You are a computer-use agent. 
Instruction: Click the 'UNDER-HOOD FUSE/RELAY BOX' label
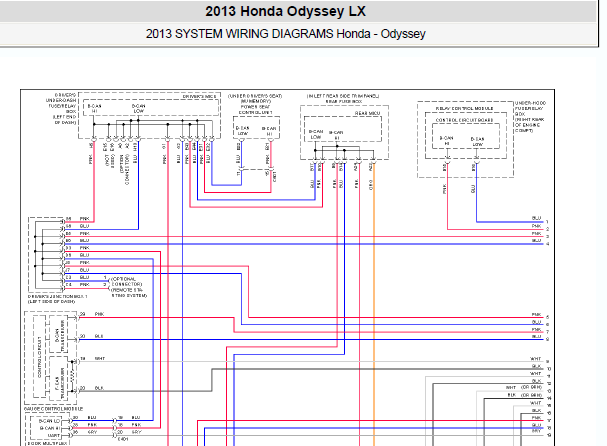tap(530, 109)
